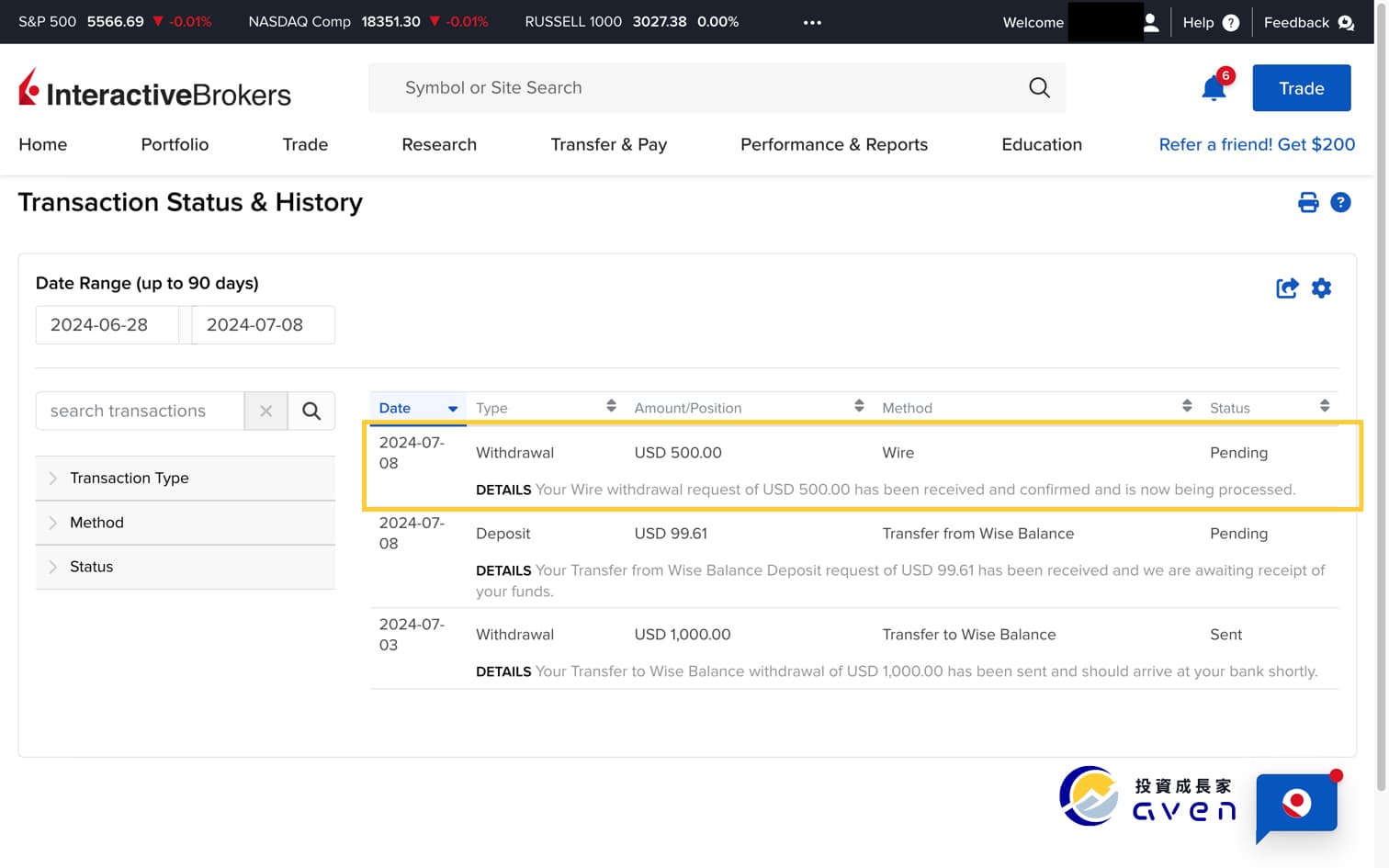1389x868 pixels.
Task: Expand the Status filter
Action: (186, 567)
